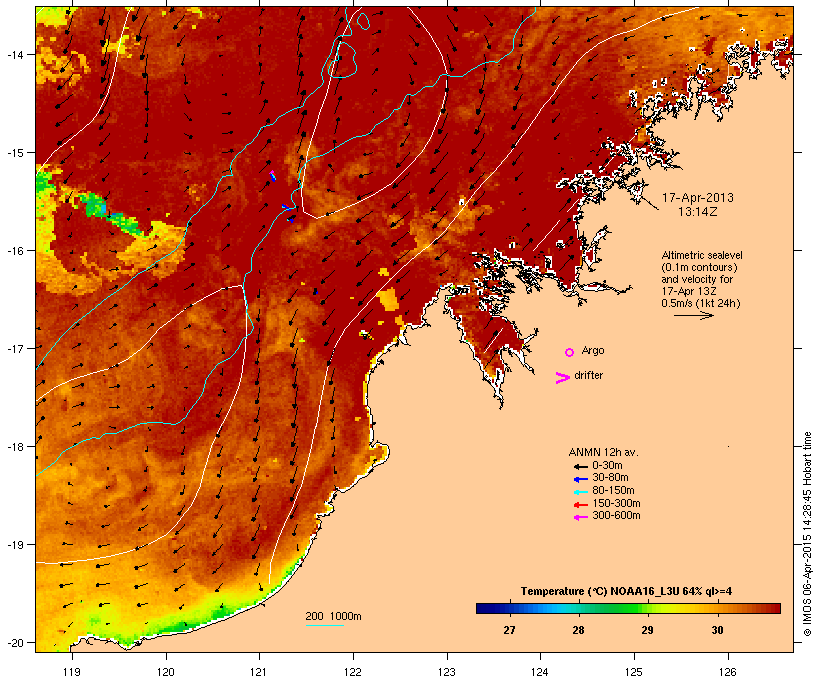Click the latitude label -15

[15, 153]
